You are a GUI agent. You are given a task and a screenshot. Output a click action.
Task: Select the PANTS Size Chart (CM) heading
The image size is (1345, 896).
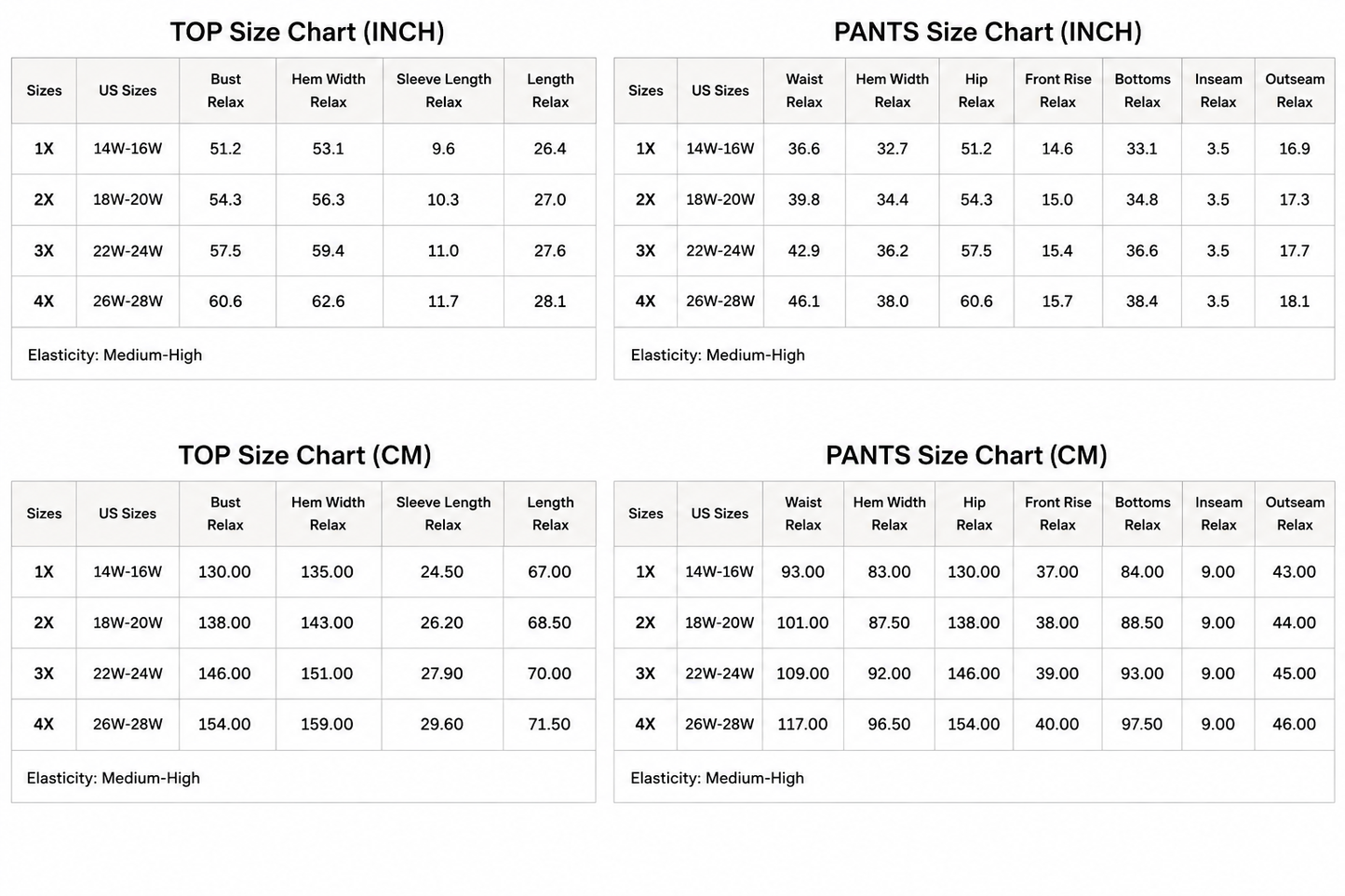click(966, 455)
